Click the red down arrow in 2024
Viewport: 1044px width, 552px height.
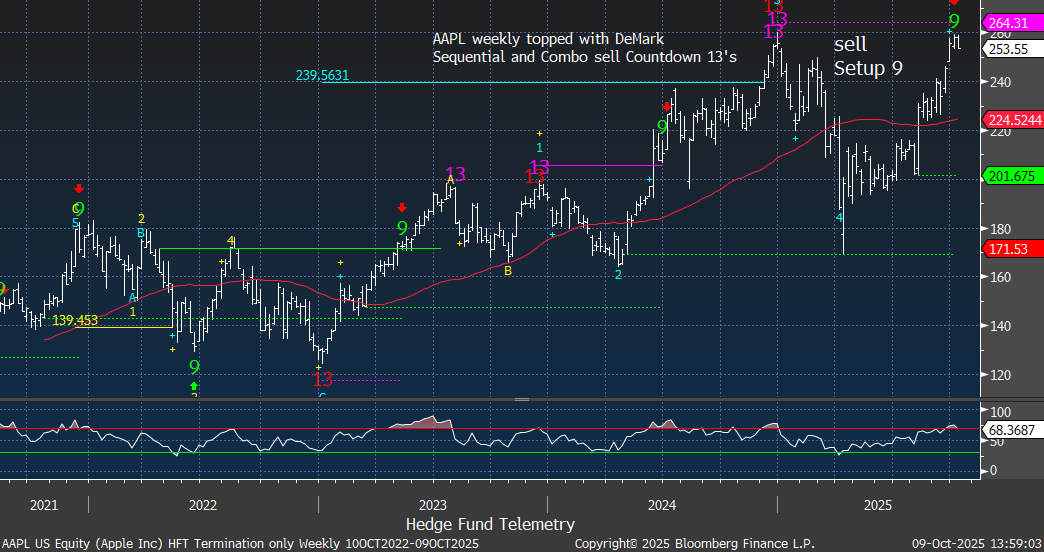click(x=667, y=106)
